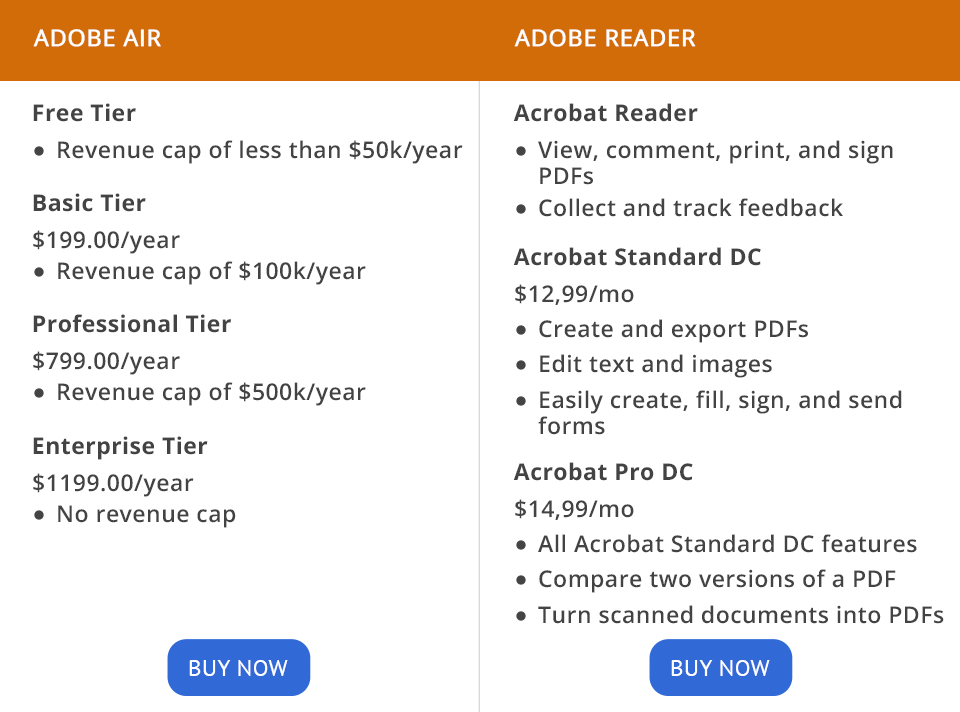The width and height of the screenshot is (960, 712).
Task: Click the $12,99/mo price
Action: click(x=574, y=294)
